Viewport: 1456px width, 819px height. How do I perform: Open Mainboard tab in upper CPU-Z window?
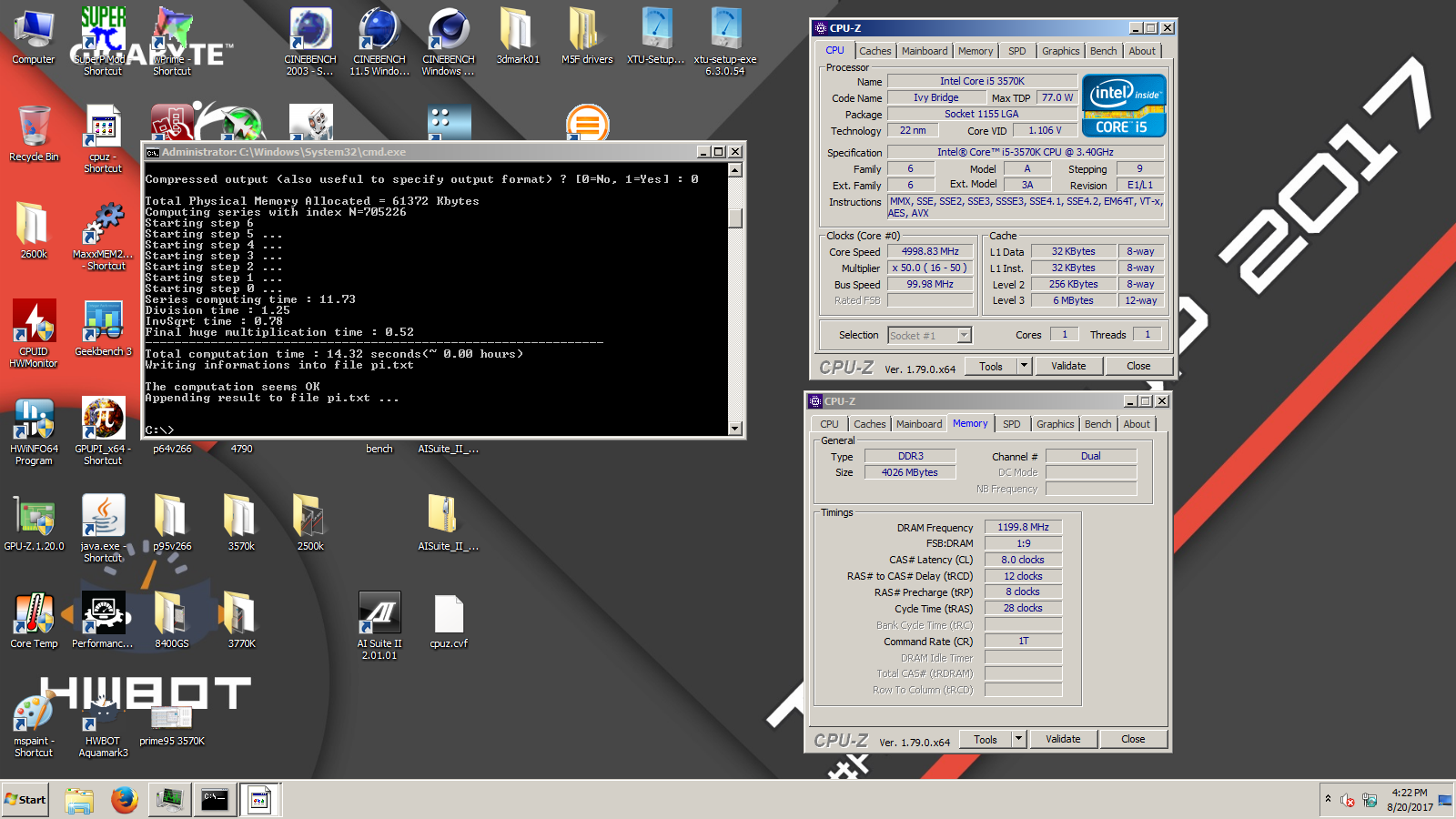click(925, 51)
